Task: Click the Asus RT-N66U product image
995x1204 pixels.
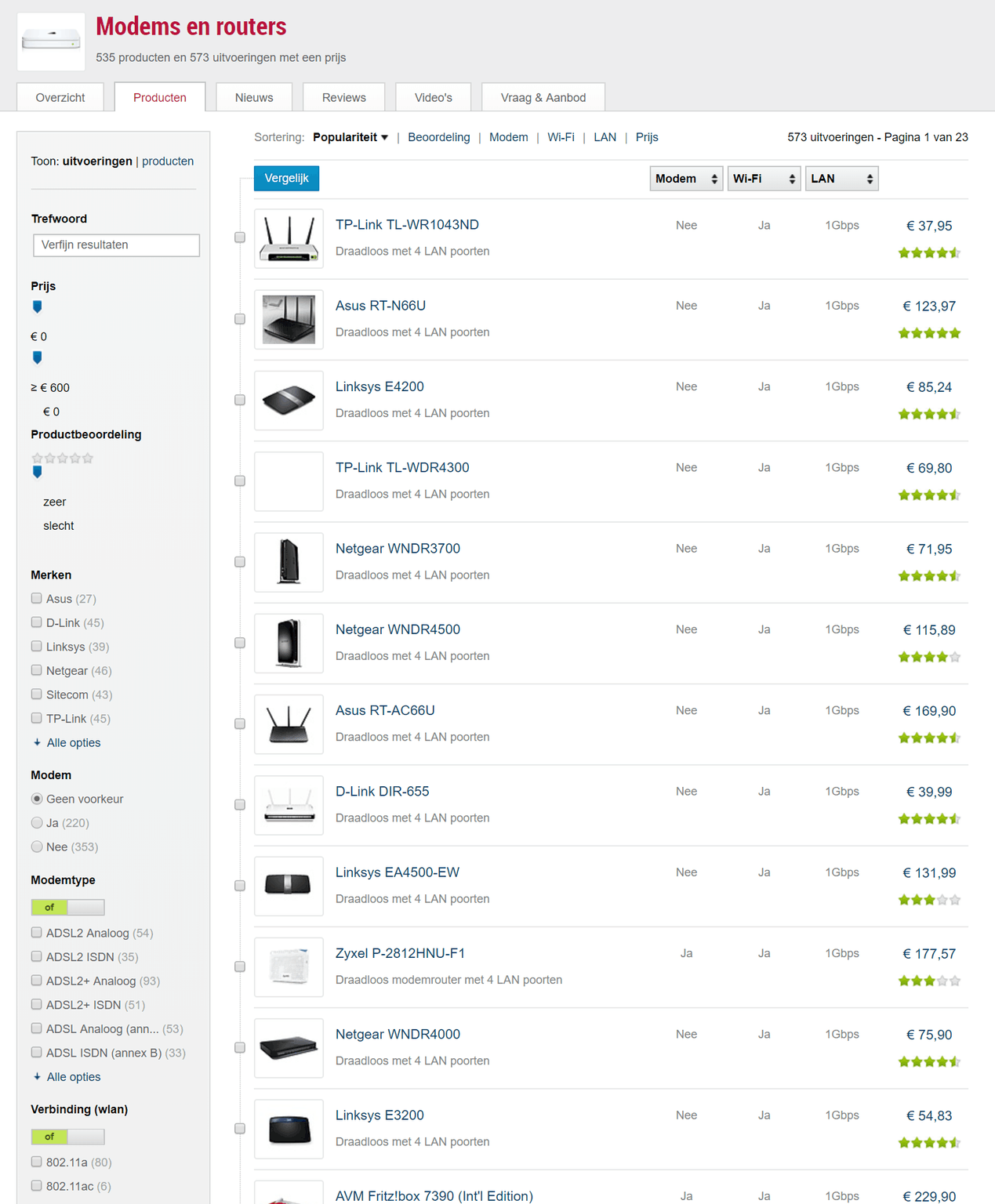Action: tap(289, 320)
